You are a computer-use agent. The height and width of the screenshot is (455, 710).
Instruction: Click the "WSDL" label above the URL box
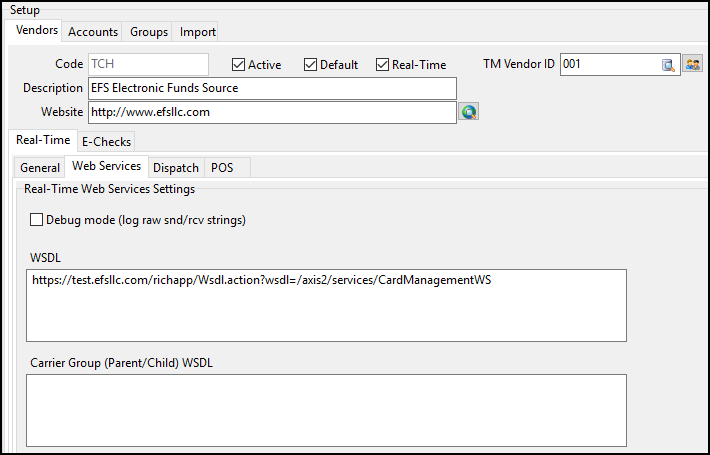(45, 258)
